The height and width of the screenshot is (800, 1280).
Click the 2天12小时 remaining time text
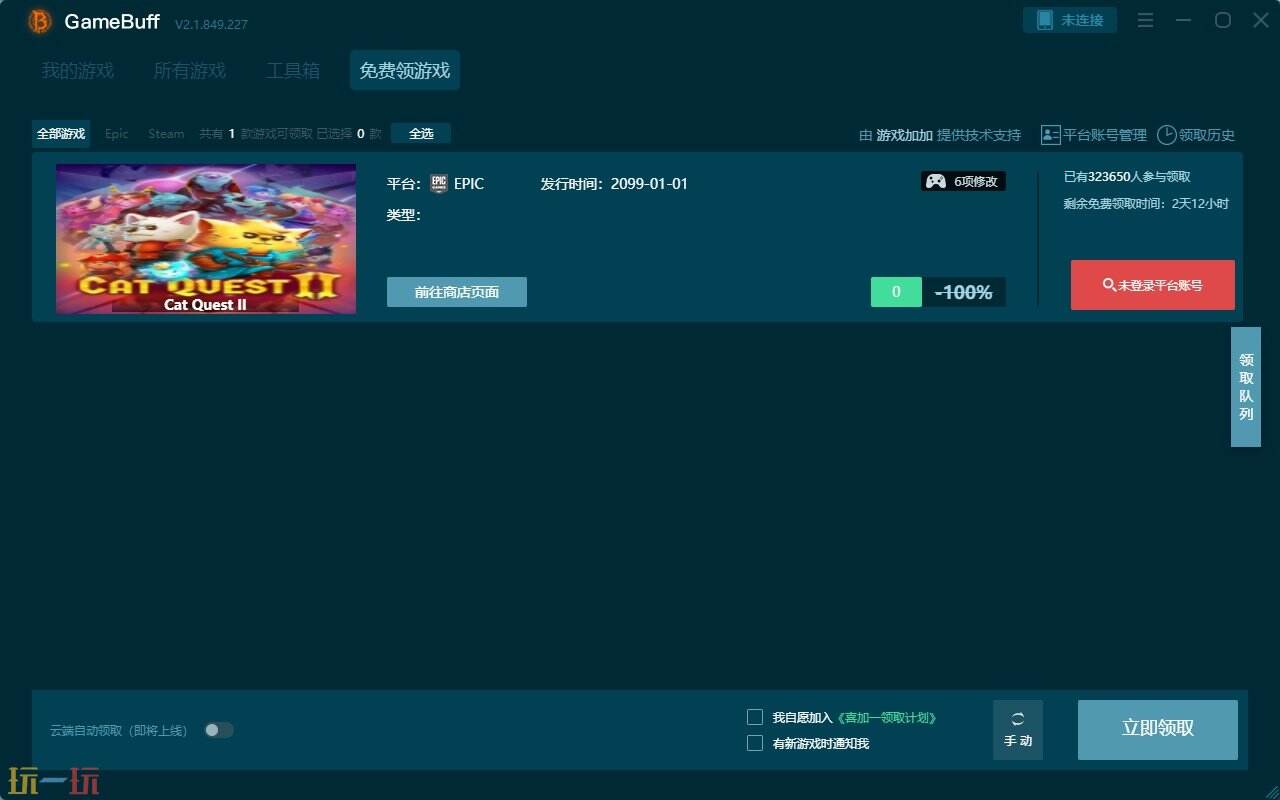(x=1200, y=204)
